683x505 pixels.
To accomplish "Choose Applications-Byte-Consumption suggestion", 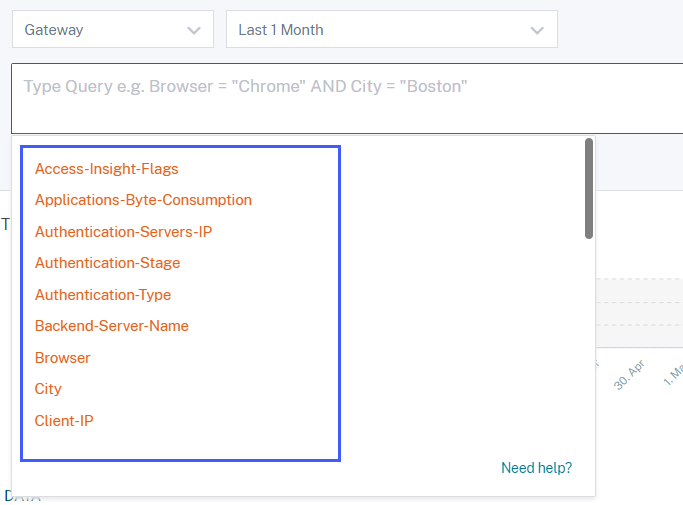I will tap(143, 200).
